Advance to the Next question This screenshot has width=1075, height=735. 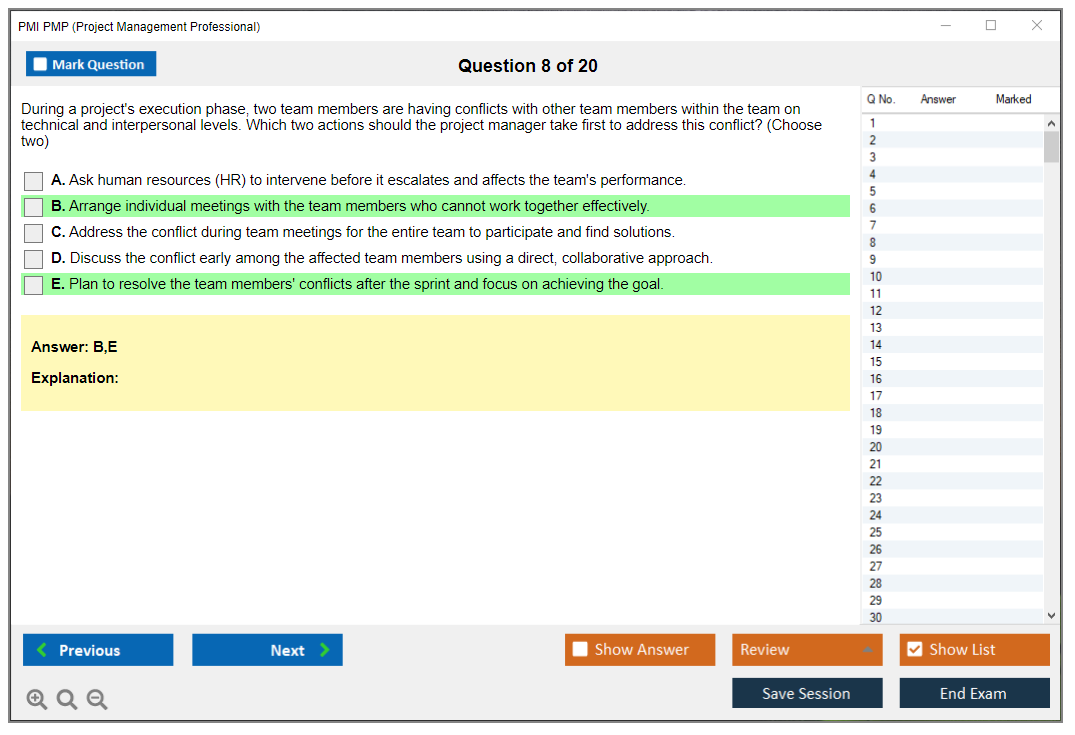tap(267, 650)
